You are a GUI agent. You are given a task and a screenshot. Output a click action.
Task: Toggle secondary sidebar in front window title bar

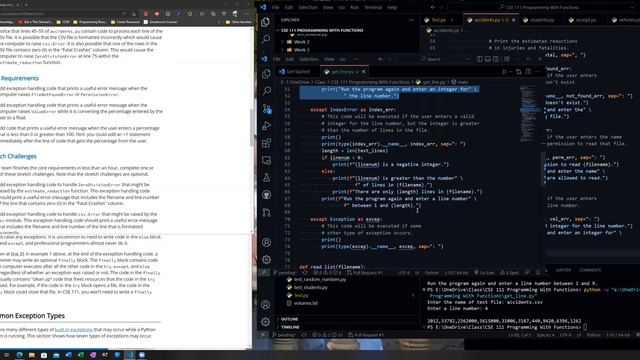point(496,59)
